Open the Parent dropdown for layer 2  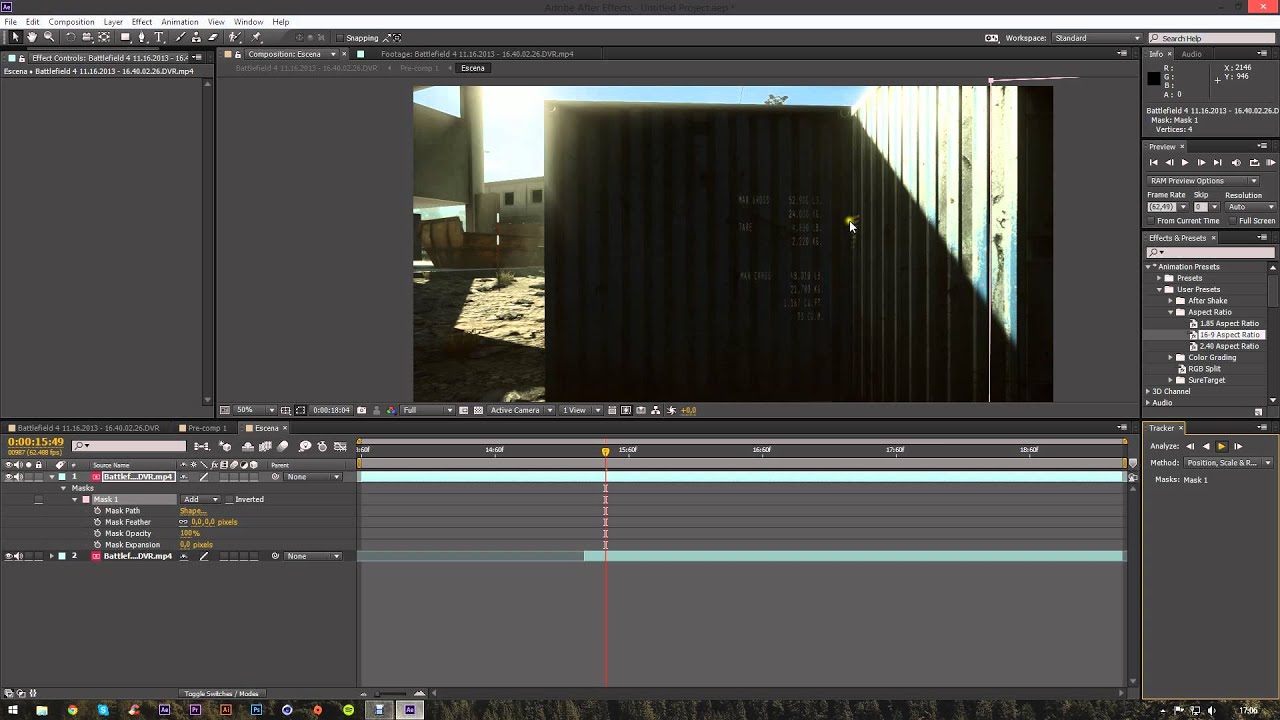pyautogui.click(x=313, y=556)
